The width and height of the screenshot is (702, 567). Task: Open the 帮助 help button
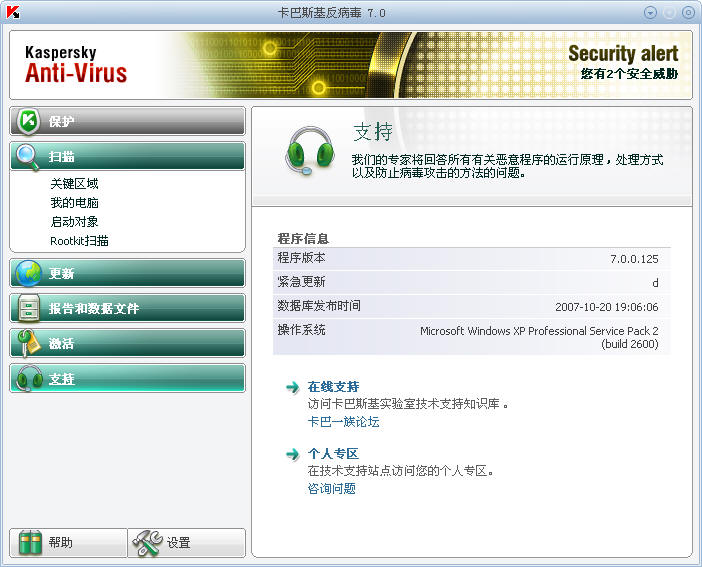pyautogui.click(x=68, y=543)
